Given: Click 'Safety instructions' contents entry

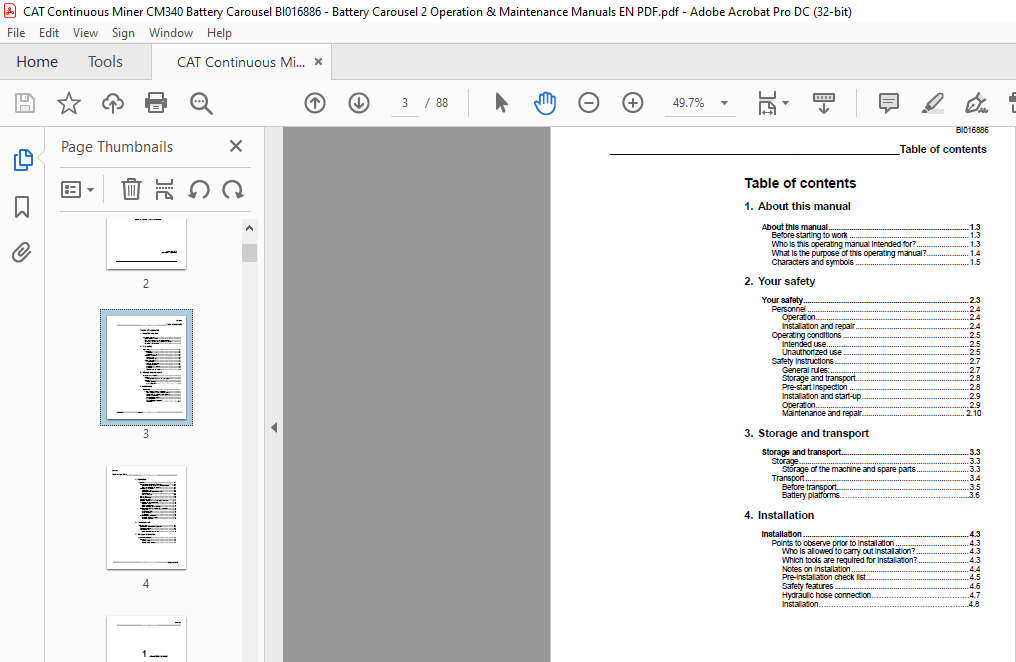Looking at the screenshot, I should tap(875, 361).
